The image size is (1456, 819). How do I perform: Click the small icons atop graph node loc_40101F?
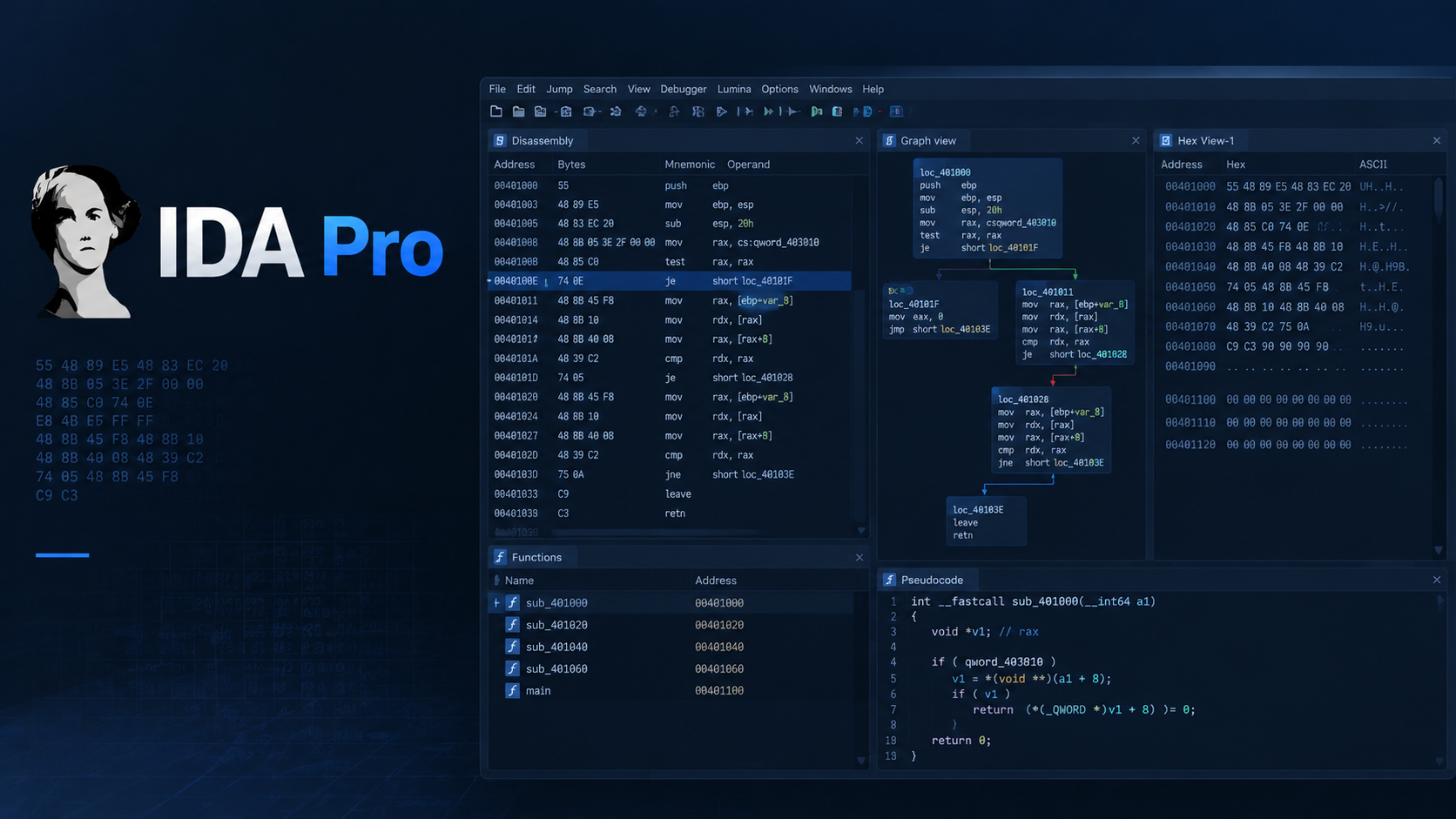coord(900,291)
